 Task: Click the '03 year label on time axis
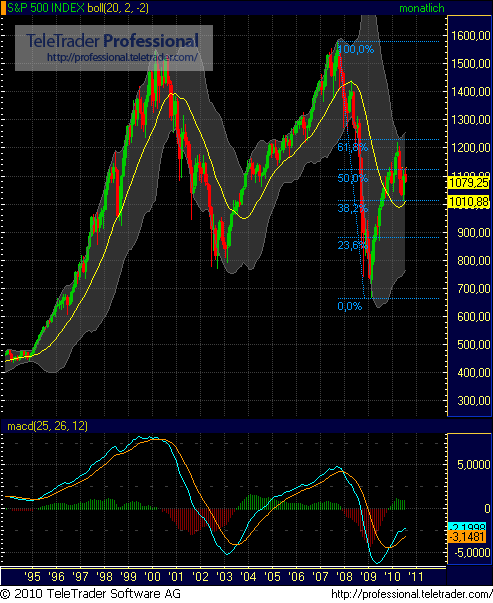(224, 576)
